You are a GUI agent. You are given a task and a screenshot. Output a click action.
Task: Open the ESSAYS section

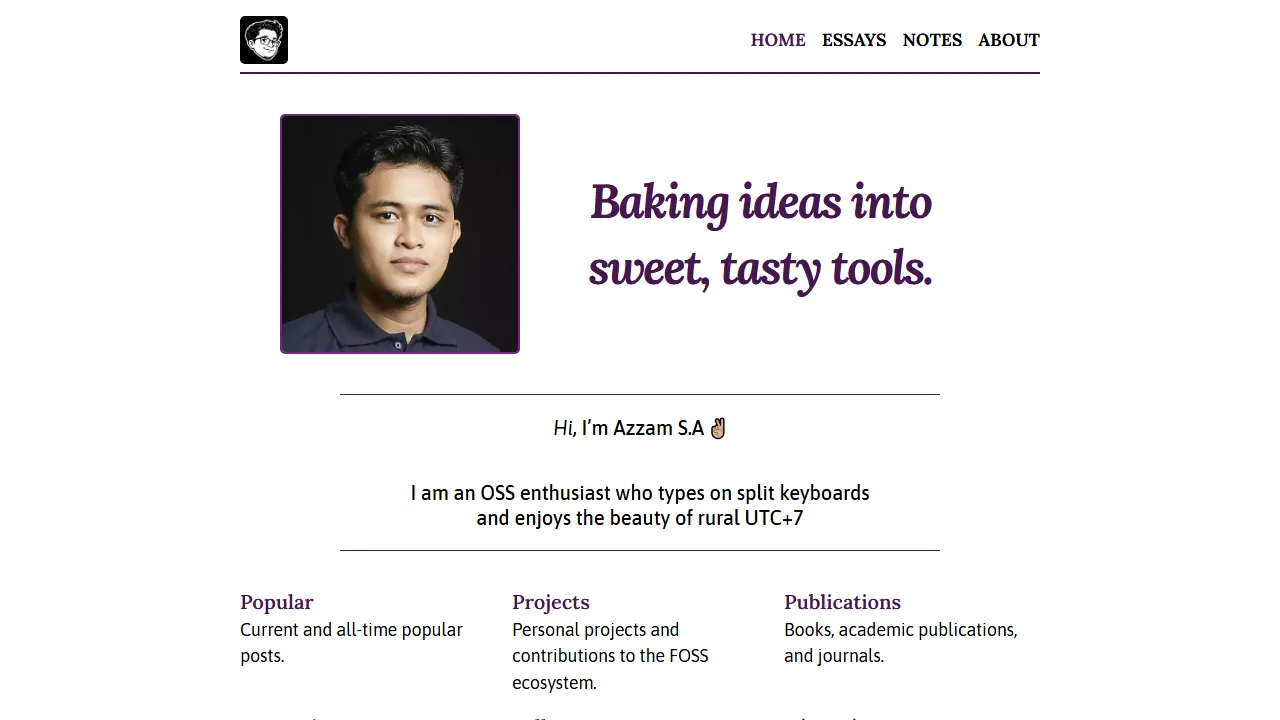[x=854, y=40]
